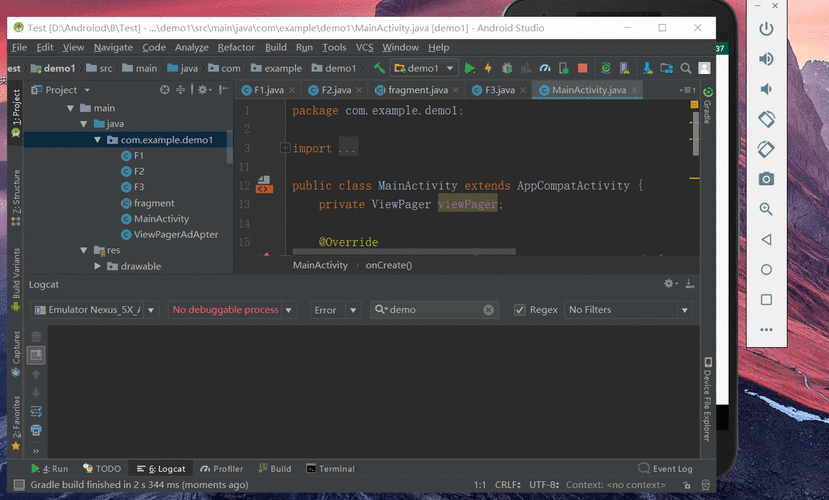Open the Run tool window button

point(50,469)
